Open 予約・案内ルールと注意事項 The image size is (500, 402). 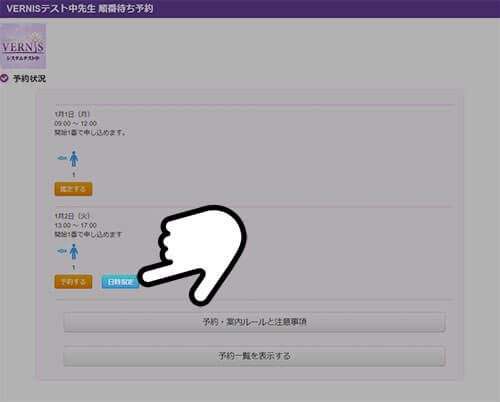tap(254, 322)
